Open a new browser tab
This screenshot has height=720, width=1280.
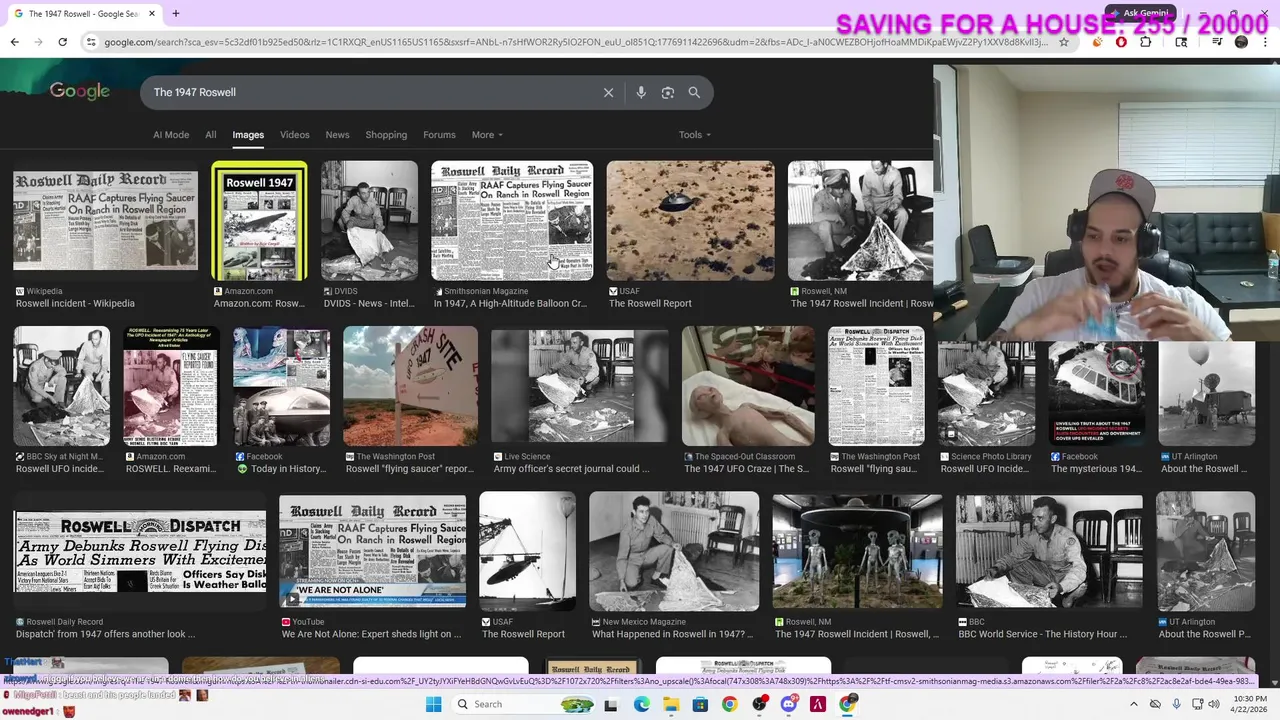pos(175,14)
